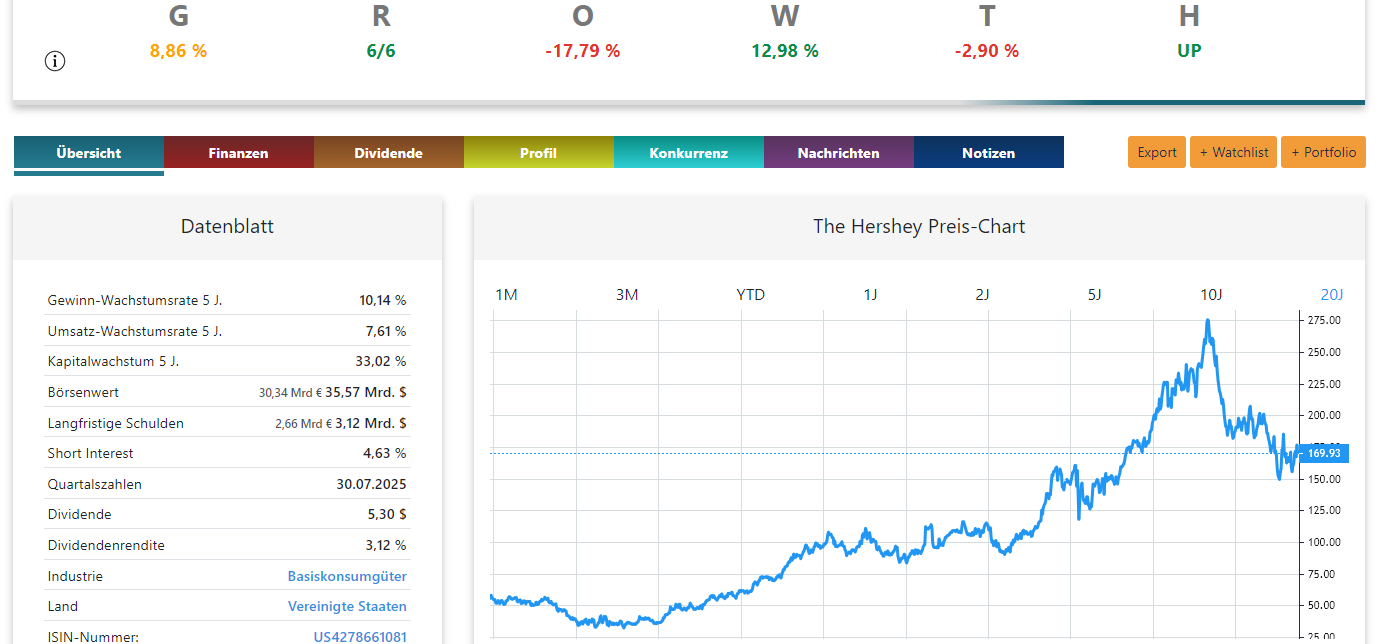Set chart range to 1J

point(870,294)
